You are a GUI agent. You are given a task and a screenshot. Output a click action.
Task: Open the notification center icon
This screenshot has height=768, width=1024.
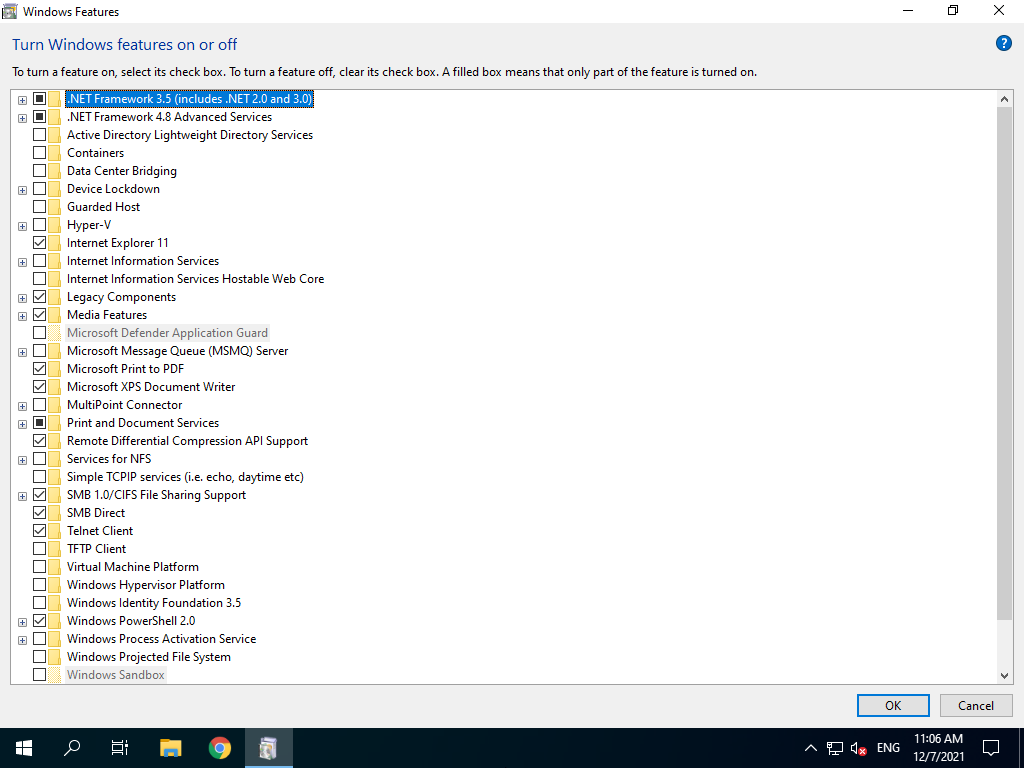coord(991,748)
